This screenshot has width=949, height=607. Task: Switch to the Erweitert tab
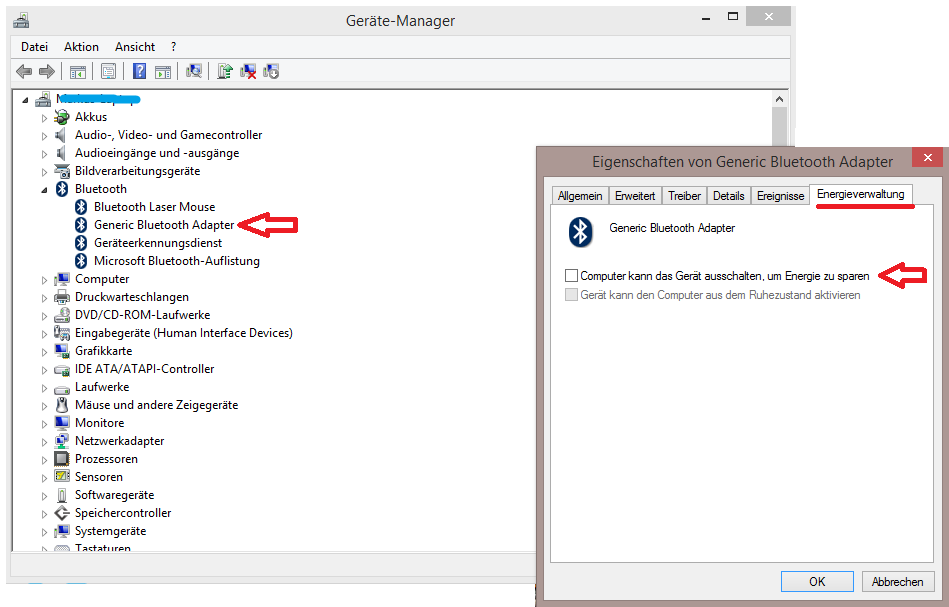point(635,195)
